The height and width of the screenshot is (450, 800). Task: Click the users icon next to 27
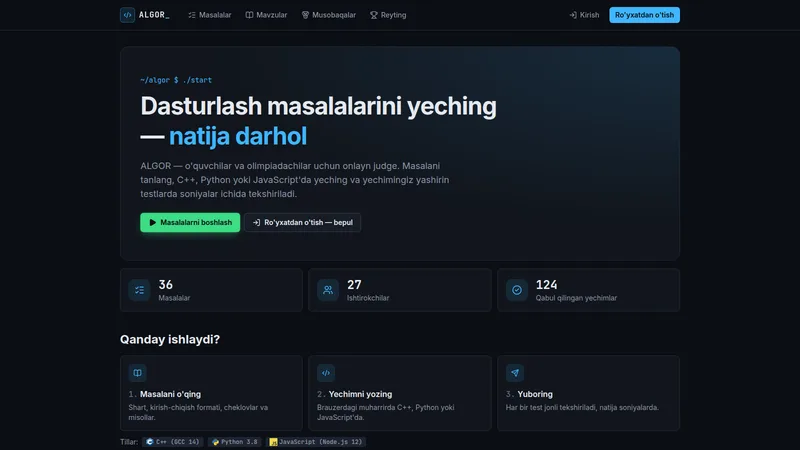click(328, 290)
